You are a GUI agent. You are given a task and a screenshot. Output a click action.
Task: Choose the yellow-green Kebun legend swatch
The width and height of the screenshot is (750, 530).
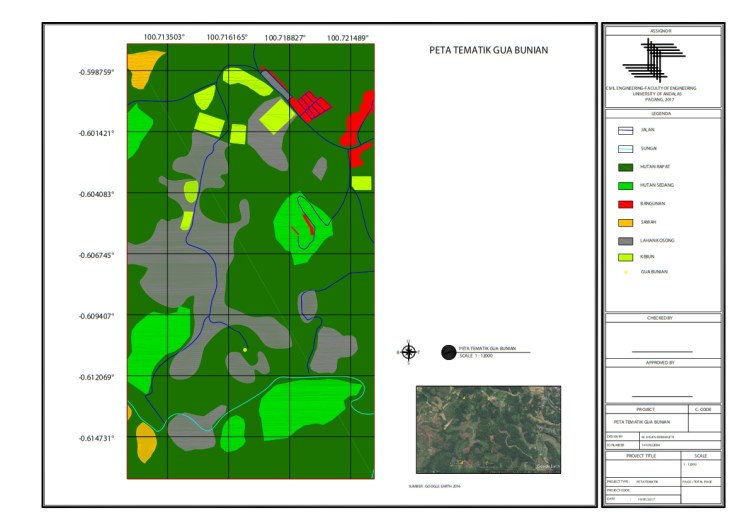point(624,257)
